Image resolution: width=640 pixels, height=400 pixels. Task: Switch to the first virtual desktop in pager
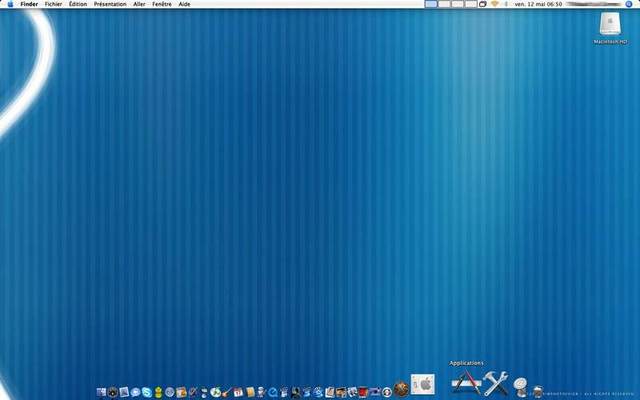coord(431,4)
